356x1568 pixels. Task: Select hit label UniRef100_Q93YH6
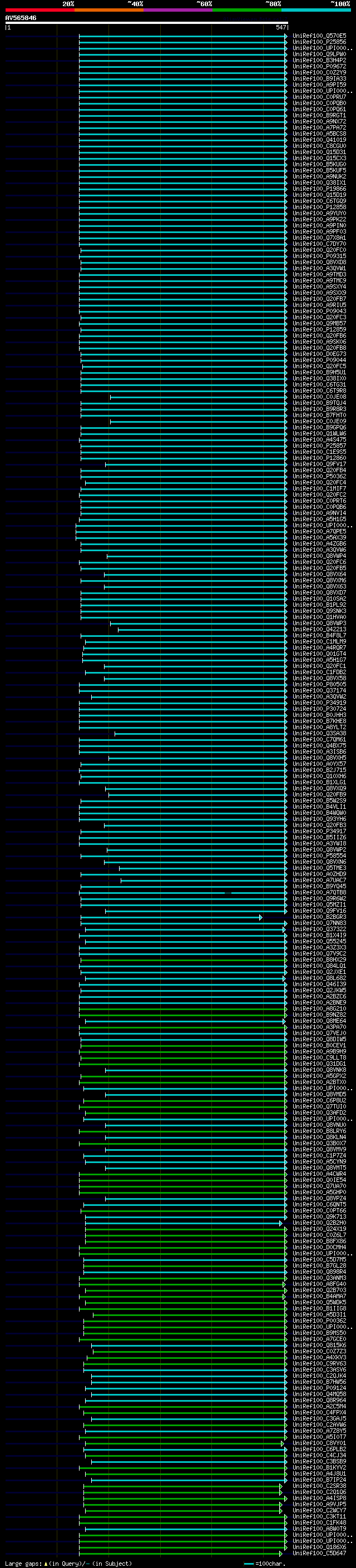(319, 819)
